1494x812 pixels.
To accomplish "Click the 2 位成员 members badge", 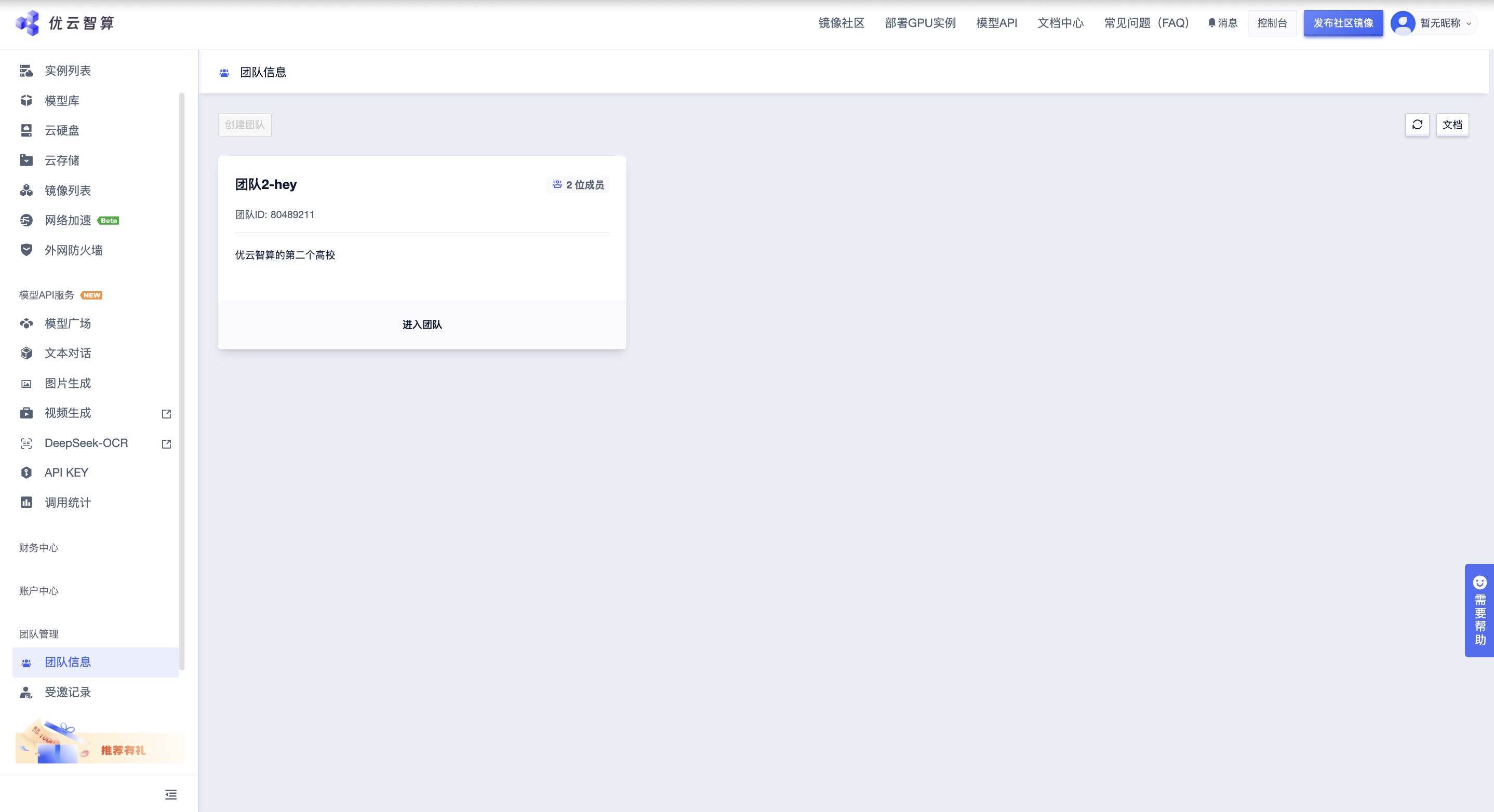I will coord(578,185).
